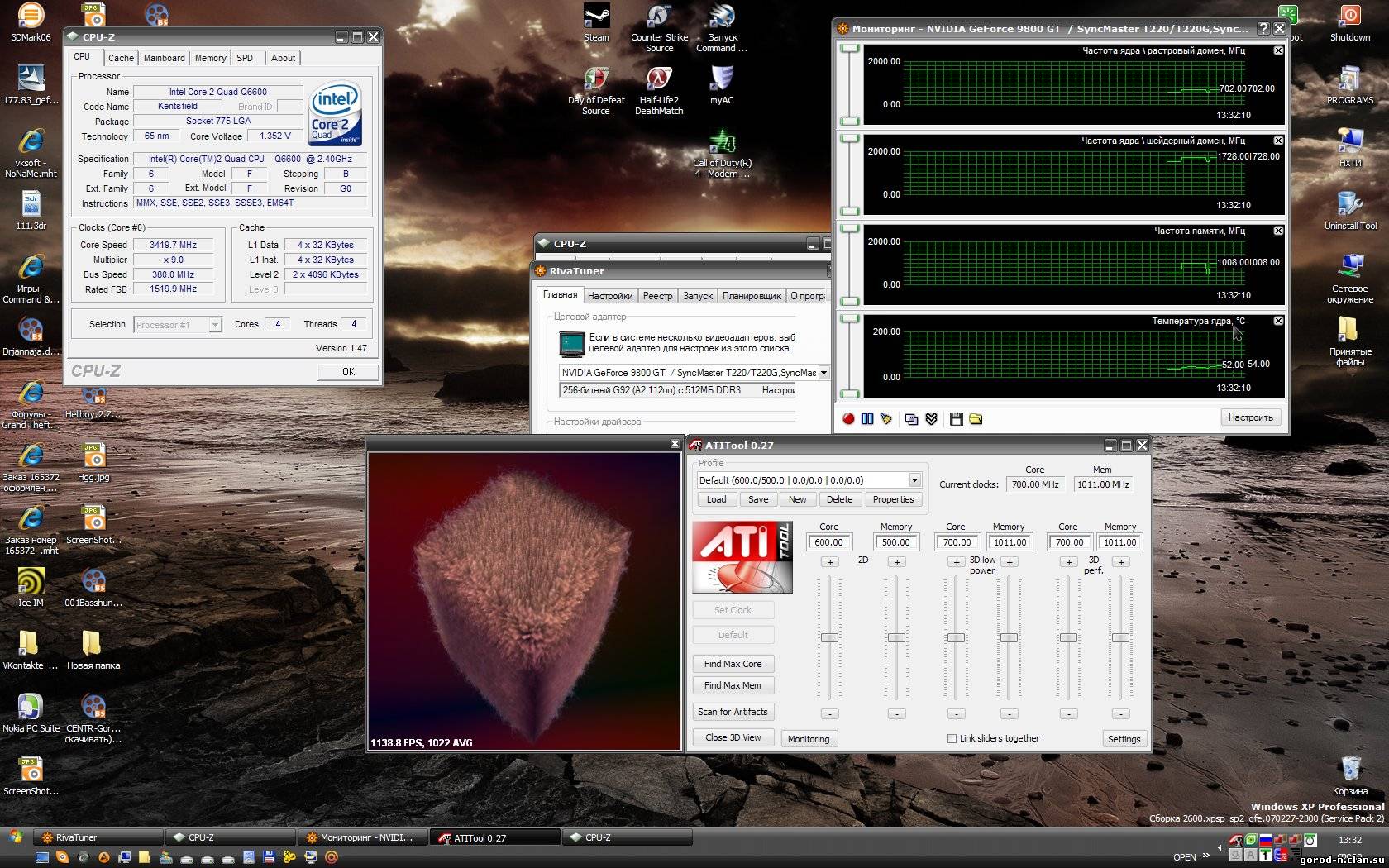Viewport: 1389px width, 868px height.
Task: Open Half-Life 2 DeathMatch shortcut
Action: [659, 90]
